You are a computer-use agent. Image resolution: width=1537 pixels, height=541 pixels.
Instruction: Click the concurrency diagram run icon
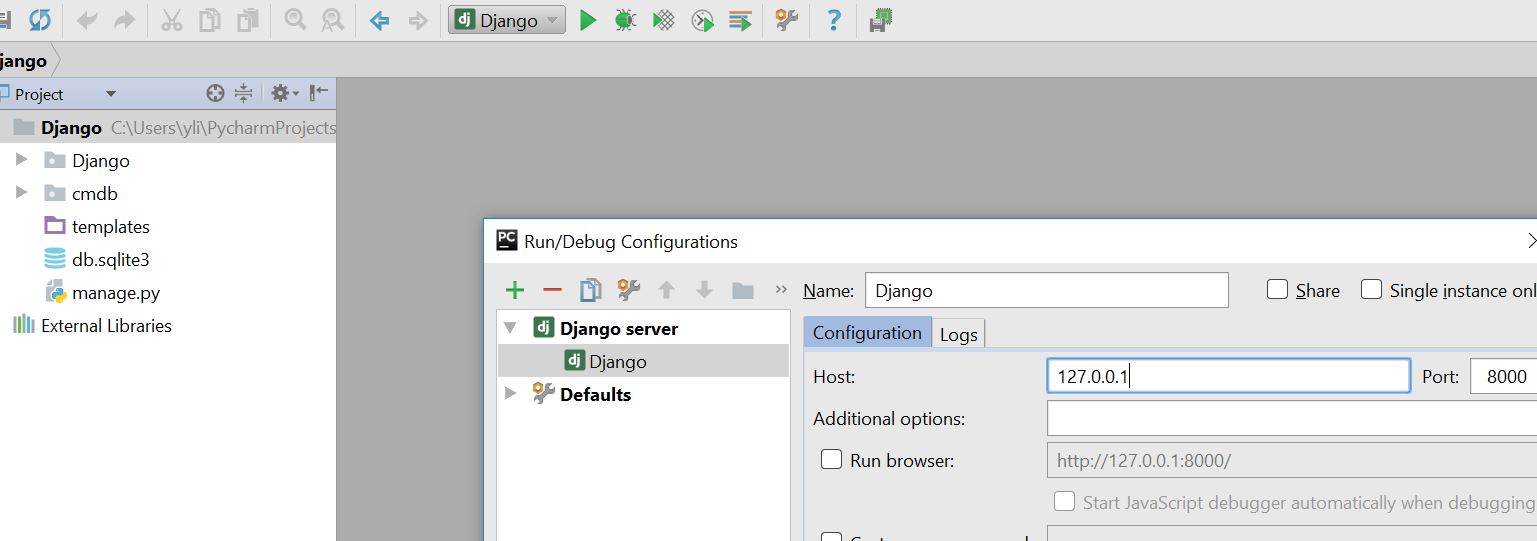(740, 20)
